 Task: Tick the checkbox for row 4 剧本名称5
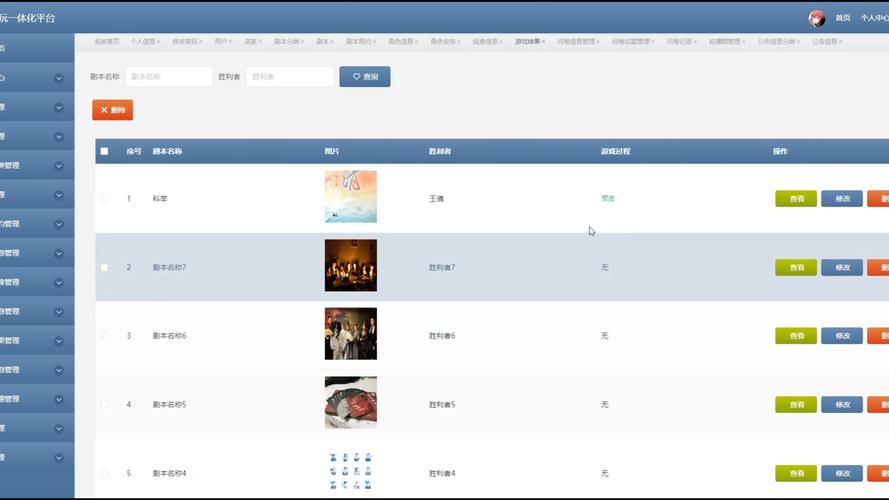[104, 405]
